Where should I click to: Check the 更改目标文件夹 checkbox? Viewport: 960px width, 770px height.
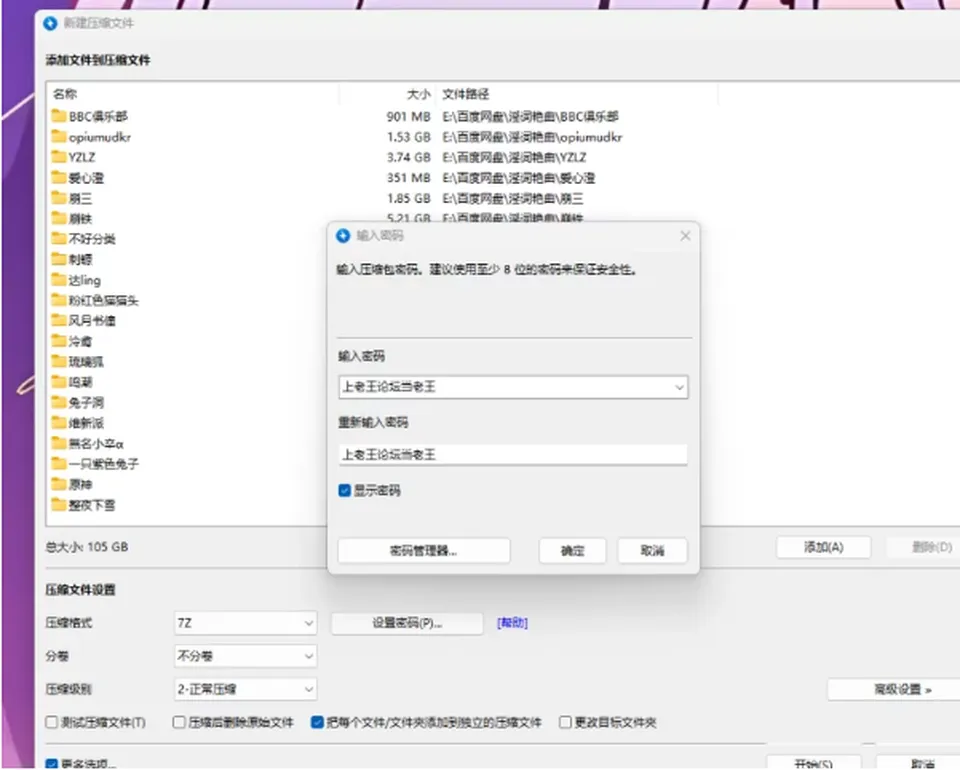click(565, 722)
